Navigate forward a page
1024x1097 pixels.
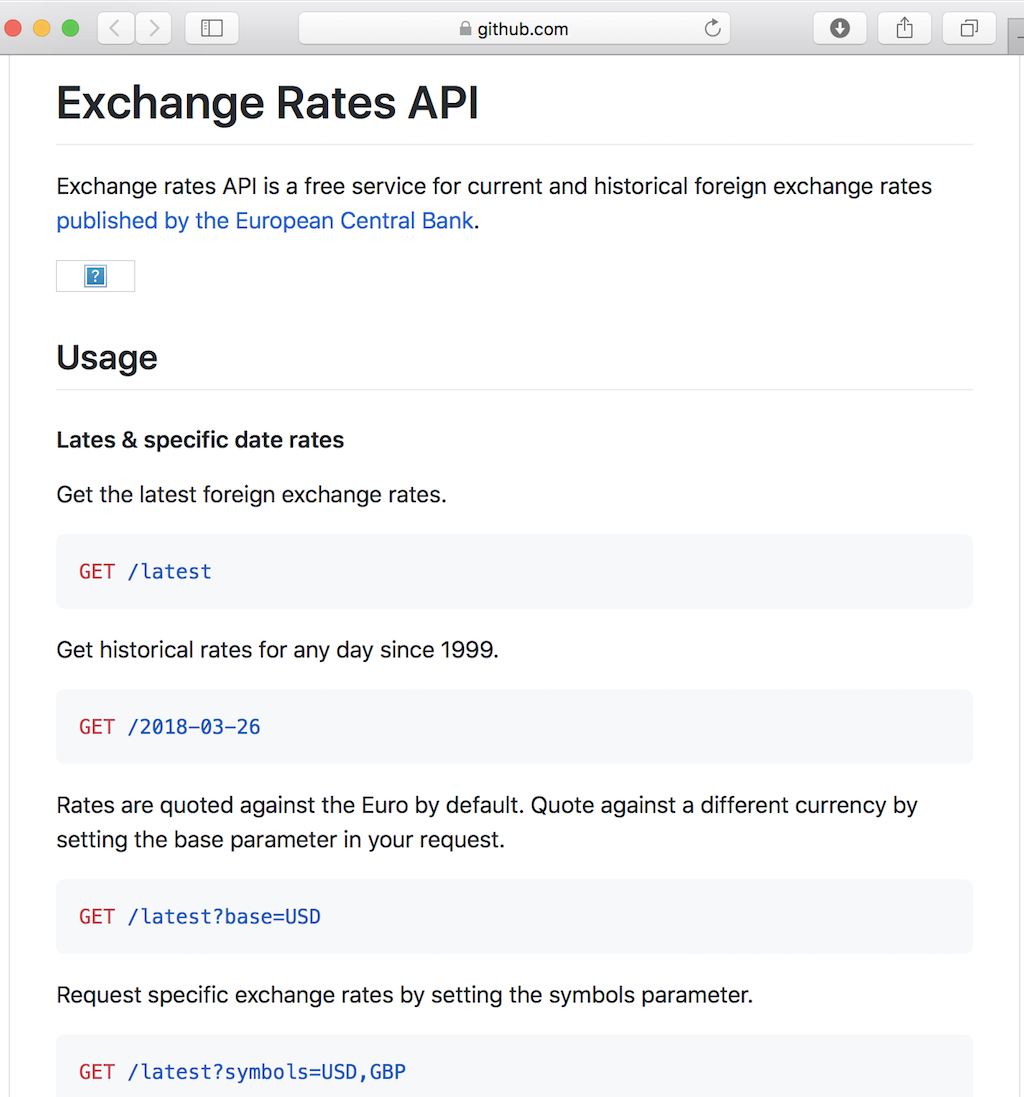pos(153,28)
